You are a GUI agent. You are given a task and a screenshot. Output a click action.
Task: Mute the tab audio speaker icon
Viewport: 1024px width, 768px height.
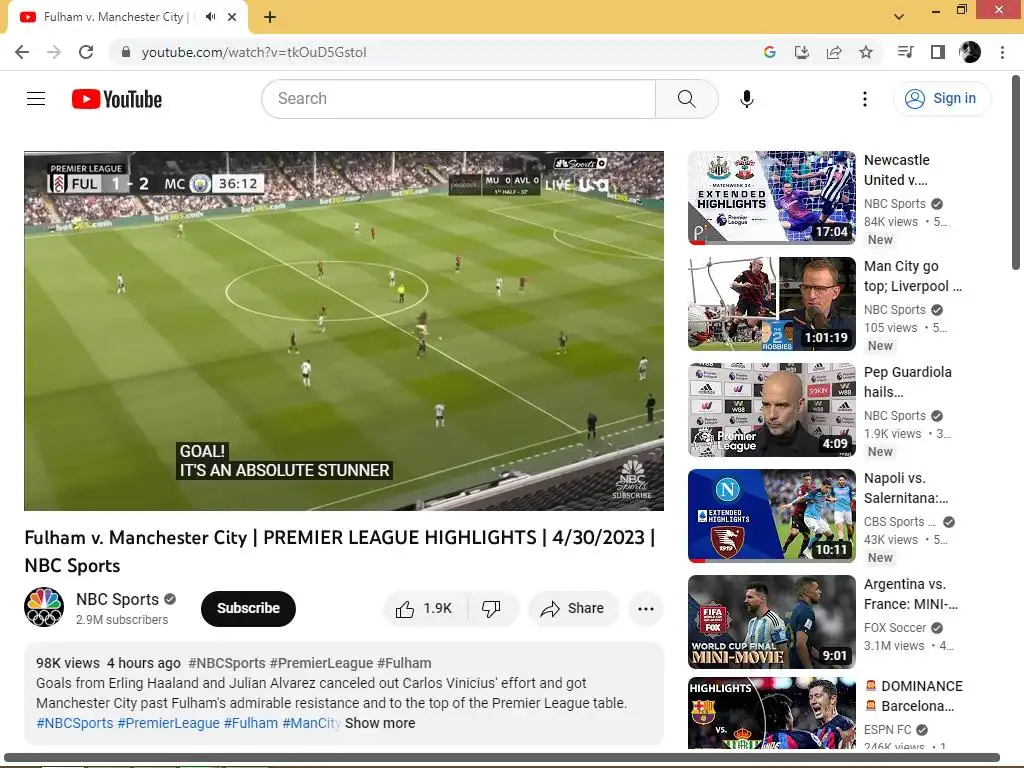tap(210, 17)
